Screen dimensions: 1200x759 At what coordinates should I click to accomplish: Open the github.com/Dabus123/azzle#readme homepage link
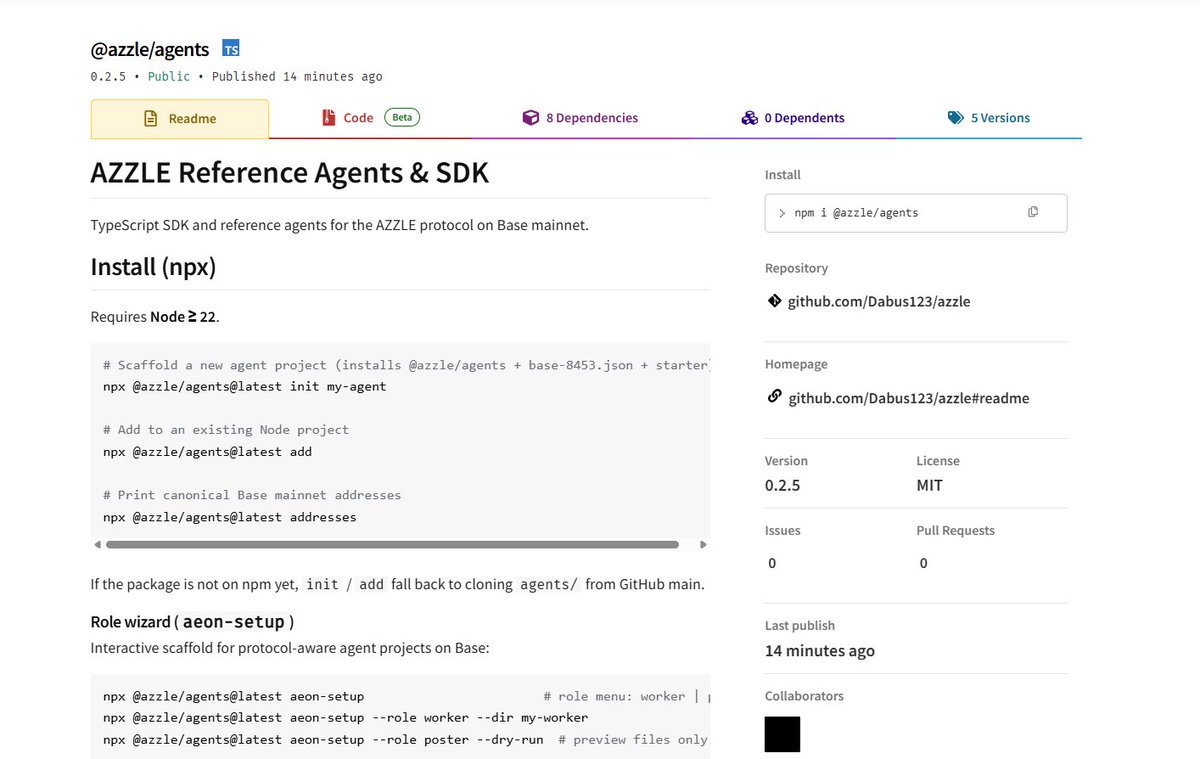909,398
